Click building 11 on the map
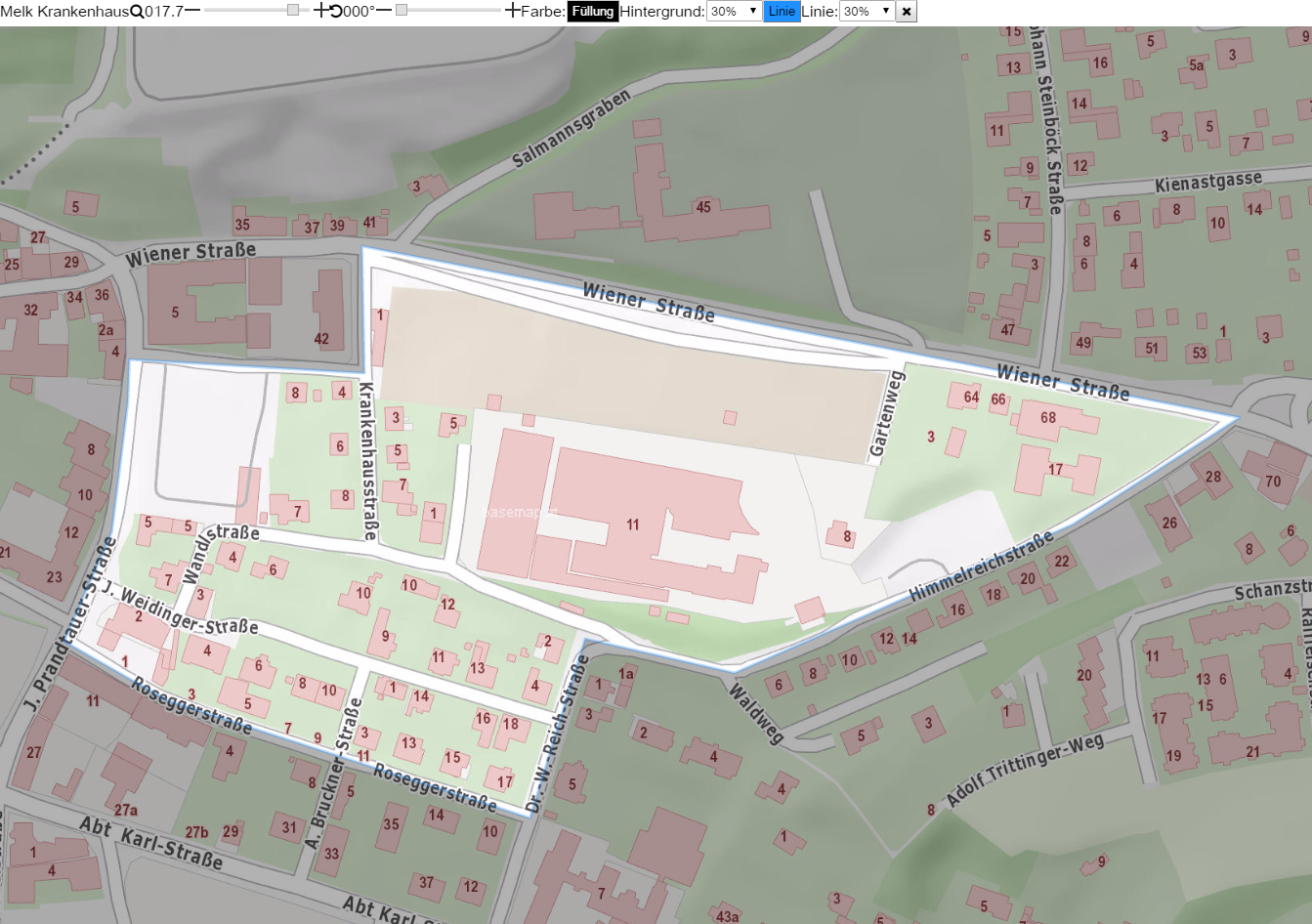The width and height of the screenshot is (1312, 924). (631, 525)
